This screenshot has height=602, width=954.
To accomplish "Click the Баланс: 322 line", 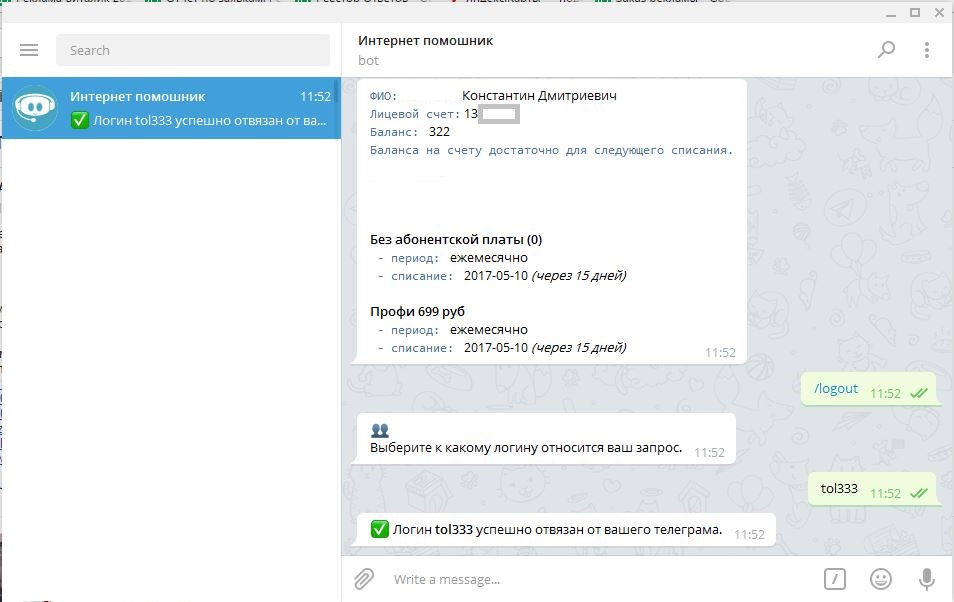I will coord(410,131).
